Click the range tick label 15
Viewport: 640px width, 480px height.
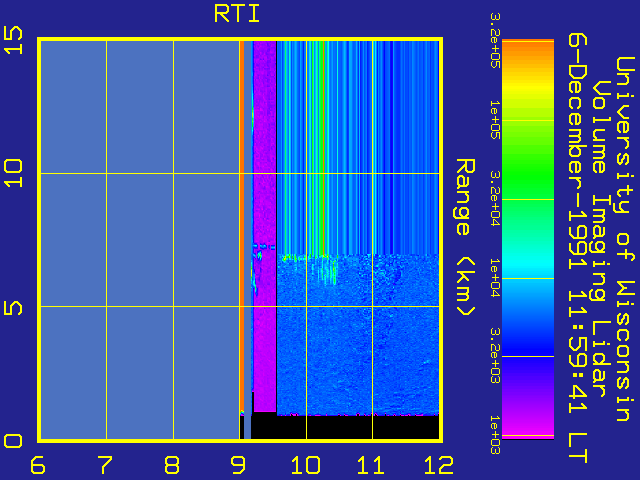point(13,40)
